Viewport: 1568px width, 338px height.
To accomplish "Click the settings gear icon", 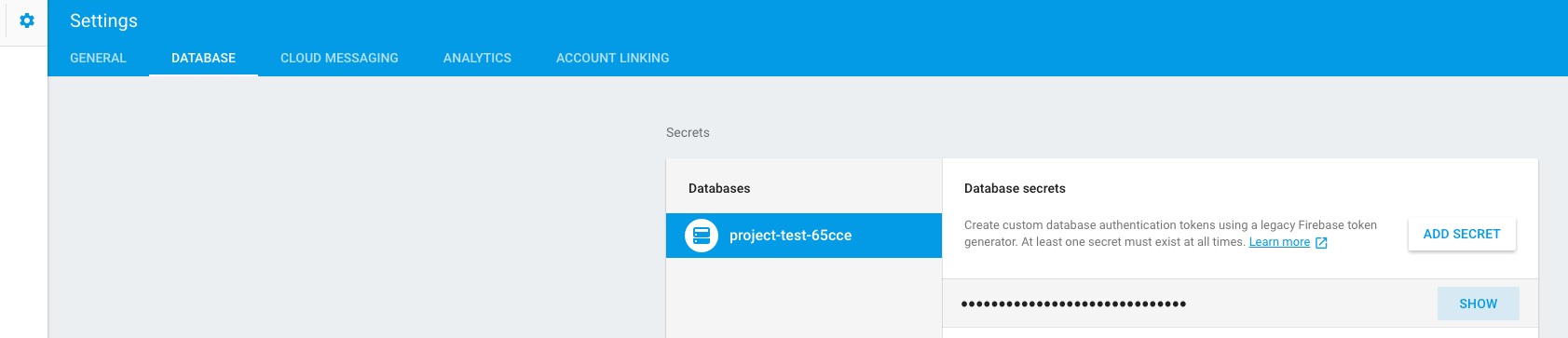I will click(x=27, y=20).
